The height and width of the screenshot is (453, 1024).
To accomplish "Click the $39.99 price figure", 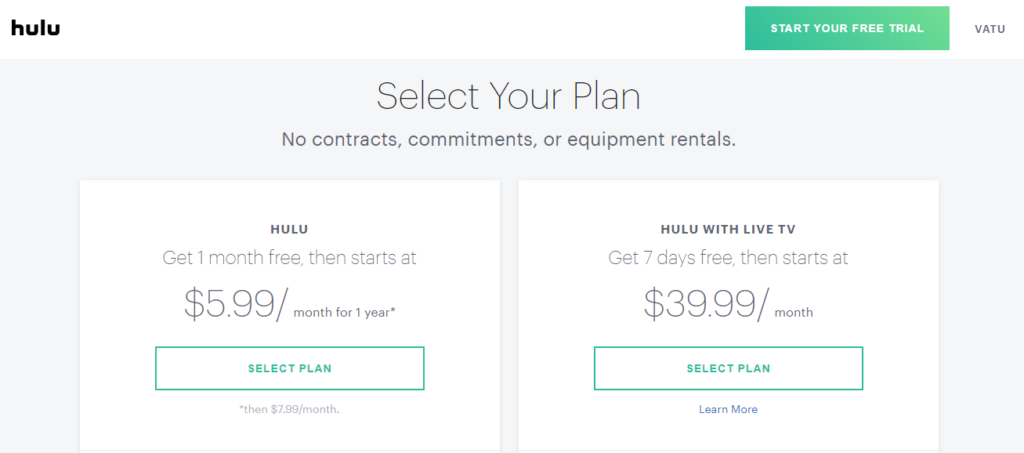I will [x=700, y=304].
